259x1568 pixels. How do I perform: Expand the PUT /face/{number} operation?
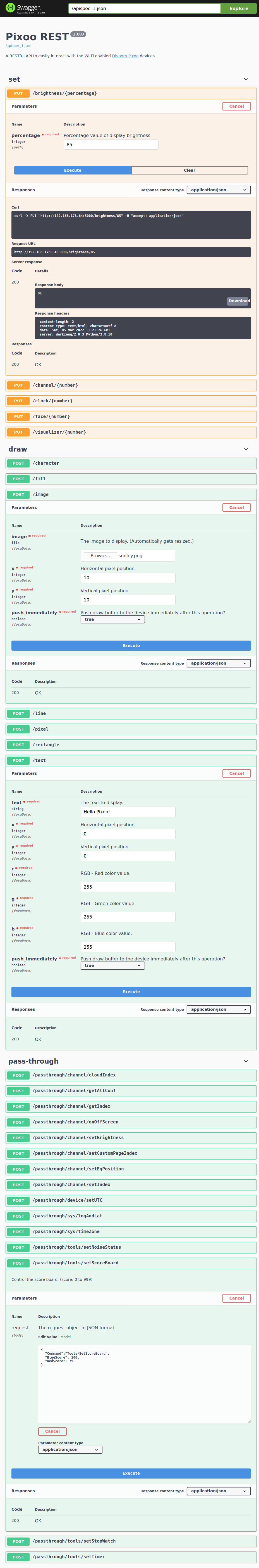click(131, 416)
